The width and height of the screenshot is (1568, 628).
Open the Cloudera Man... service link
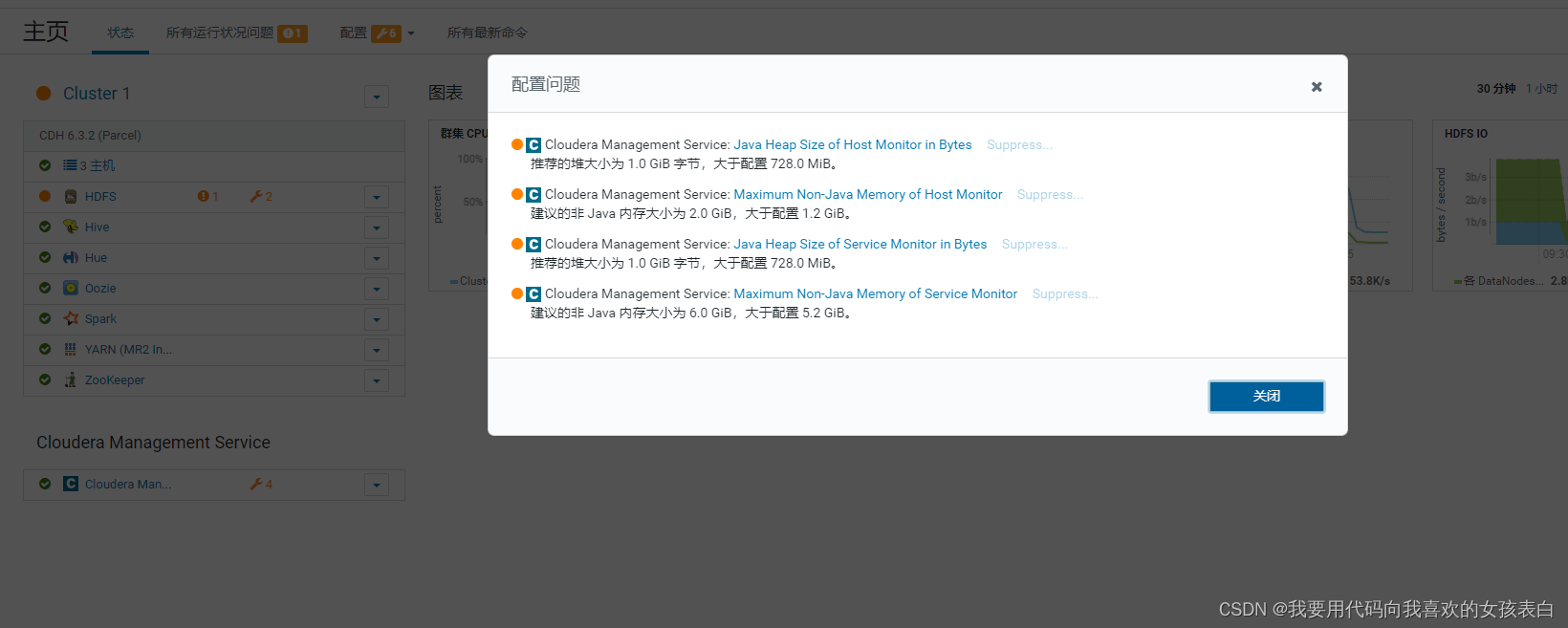click(x=128, y=485)
